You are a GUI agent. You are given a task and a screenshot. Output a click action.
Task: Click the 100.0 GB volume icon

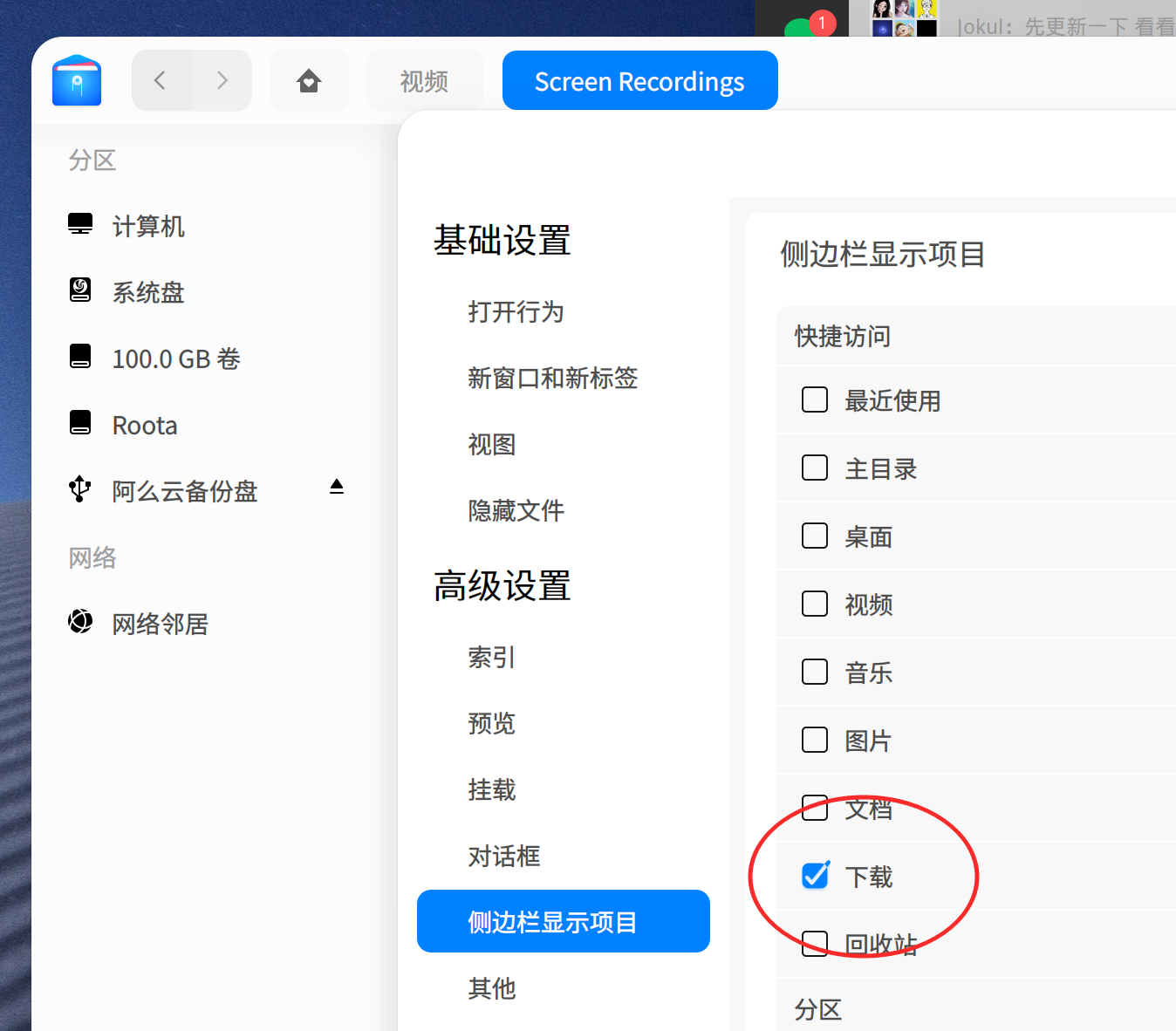click(x=80, y=356)
